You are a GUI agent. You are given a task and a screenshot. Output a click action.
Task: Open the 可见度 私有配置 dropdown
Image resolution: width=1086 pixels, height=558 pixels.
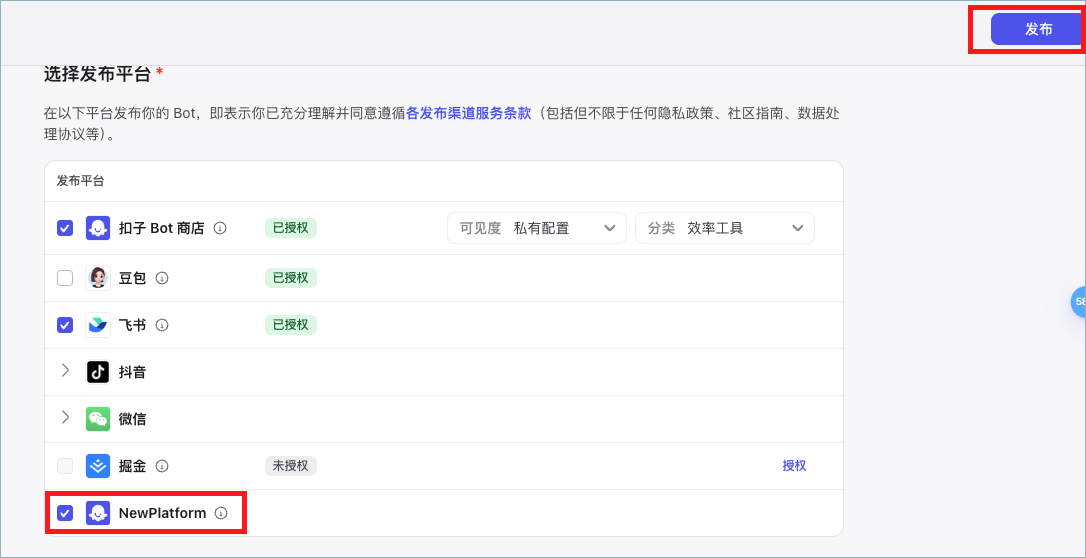(537, 228)
